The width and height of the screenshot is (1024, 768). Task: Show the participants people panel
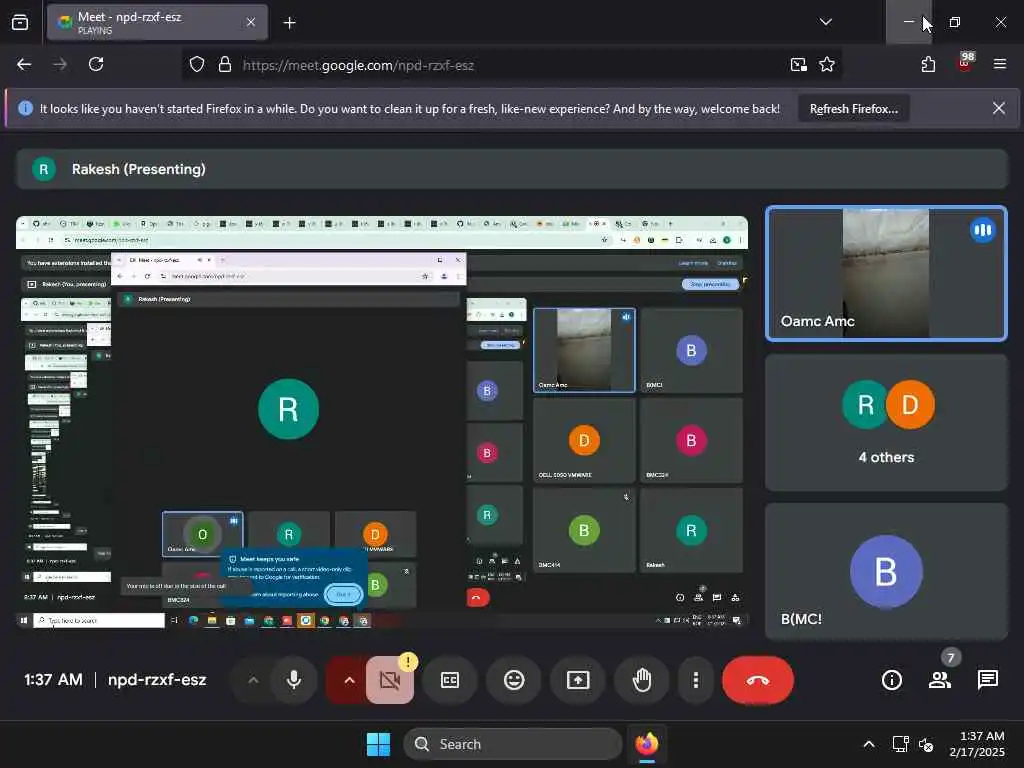[940, 680]
